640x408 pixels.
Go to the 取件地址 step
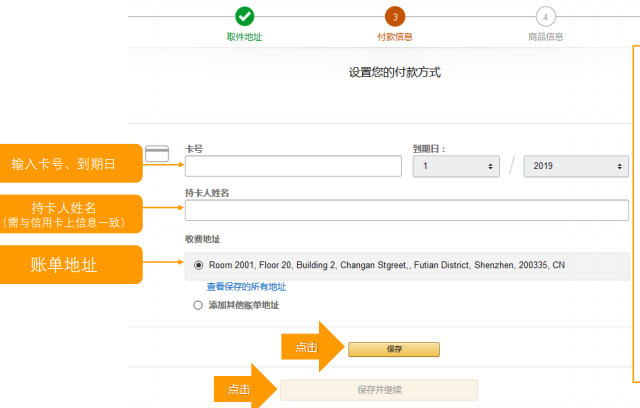pos(245,37)
